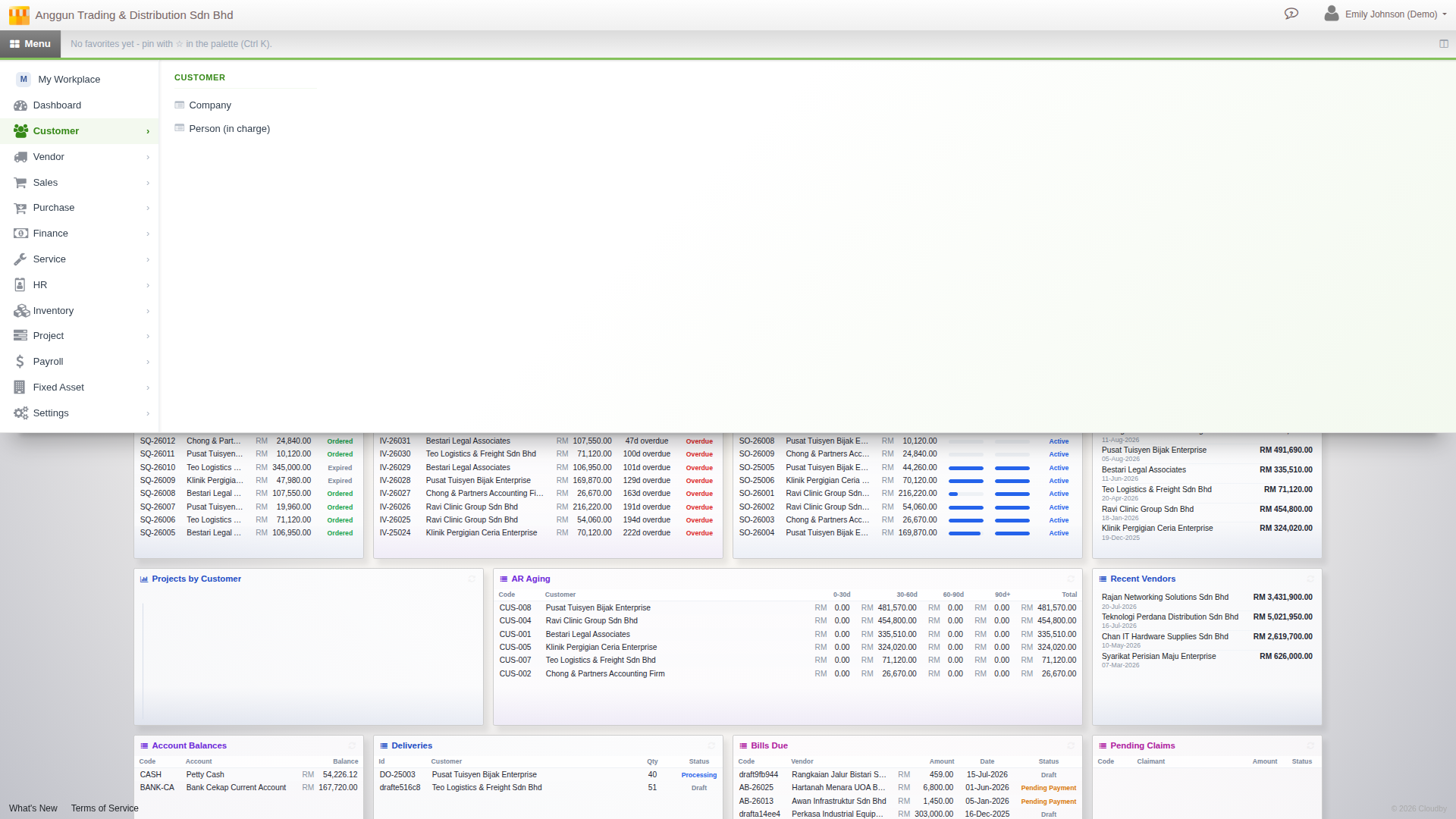
Task: Click the Finance money icon
Action: point(20,234)
